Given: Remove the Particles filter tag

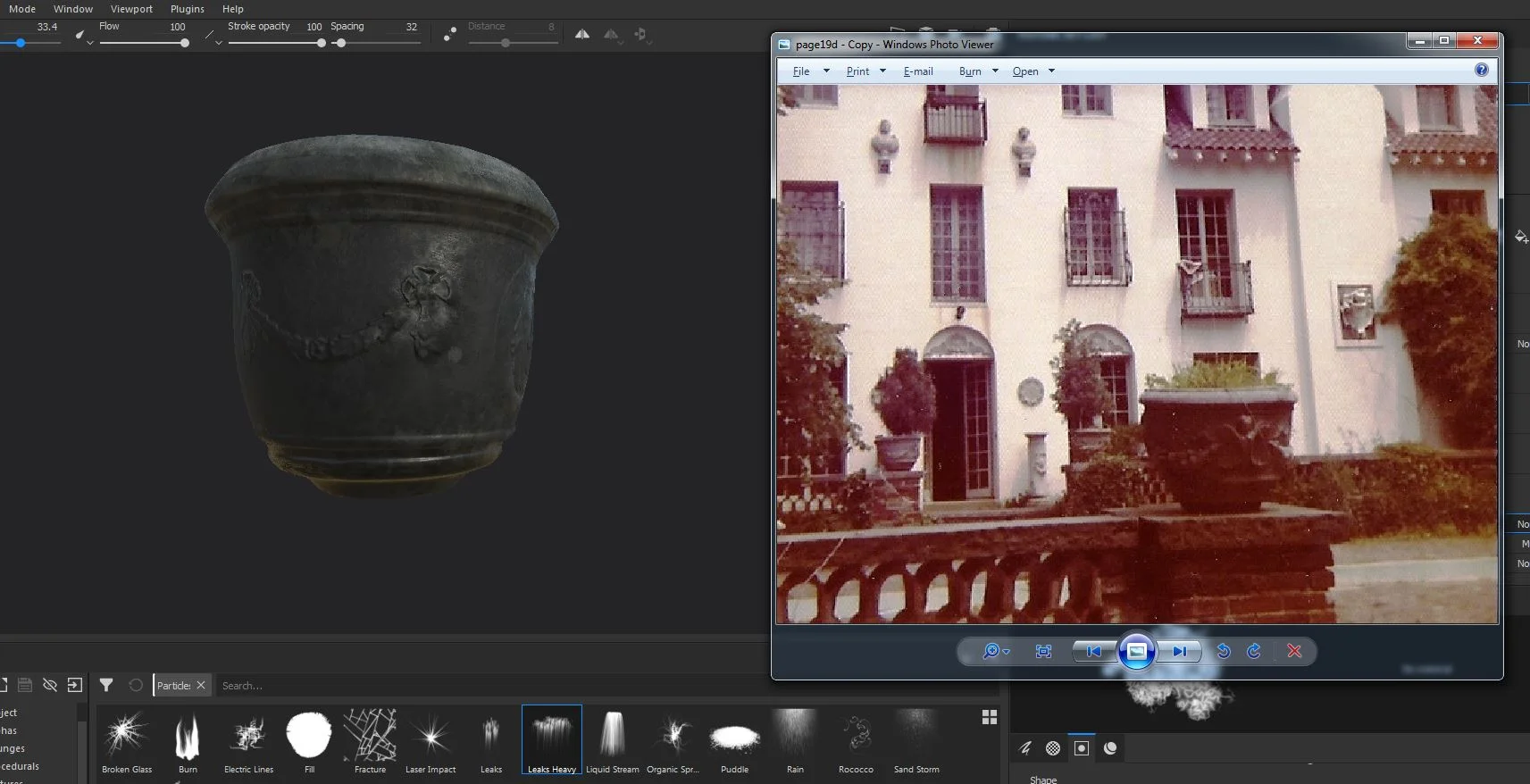Looking at the screenshot, I should [201, 685].
